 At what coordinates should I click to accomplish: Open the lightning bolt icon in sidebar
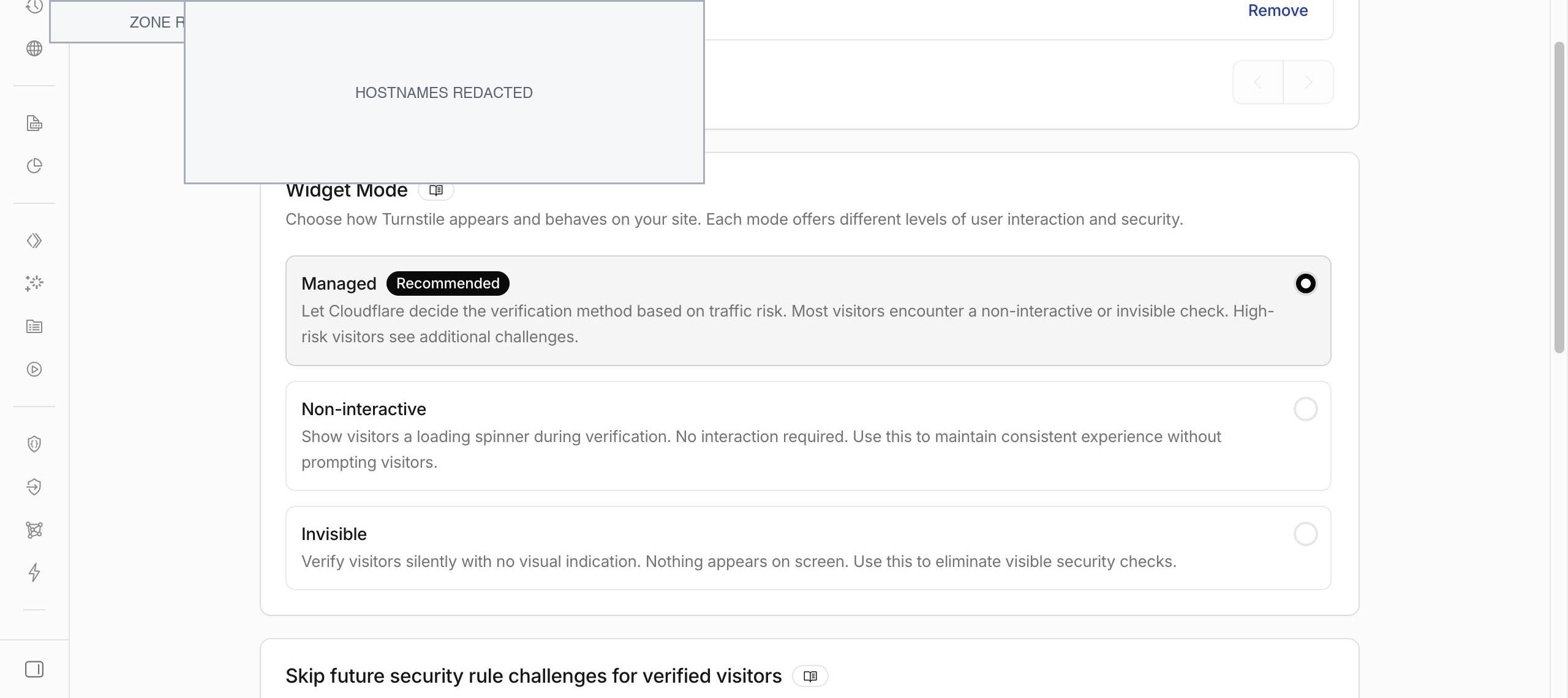point(34,572)
